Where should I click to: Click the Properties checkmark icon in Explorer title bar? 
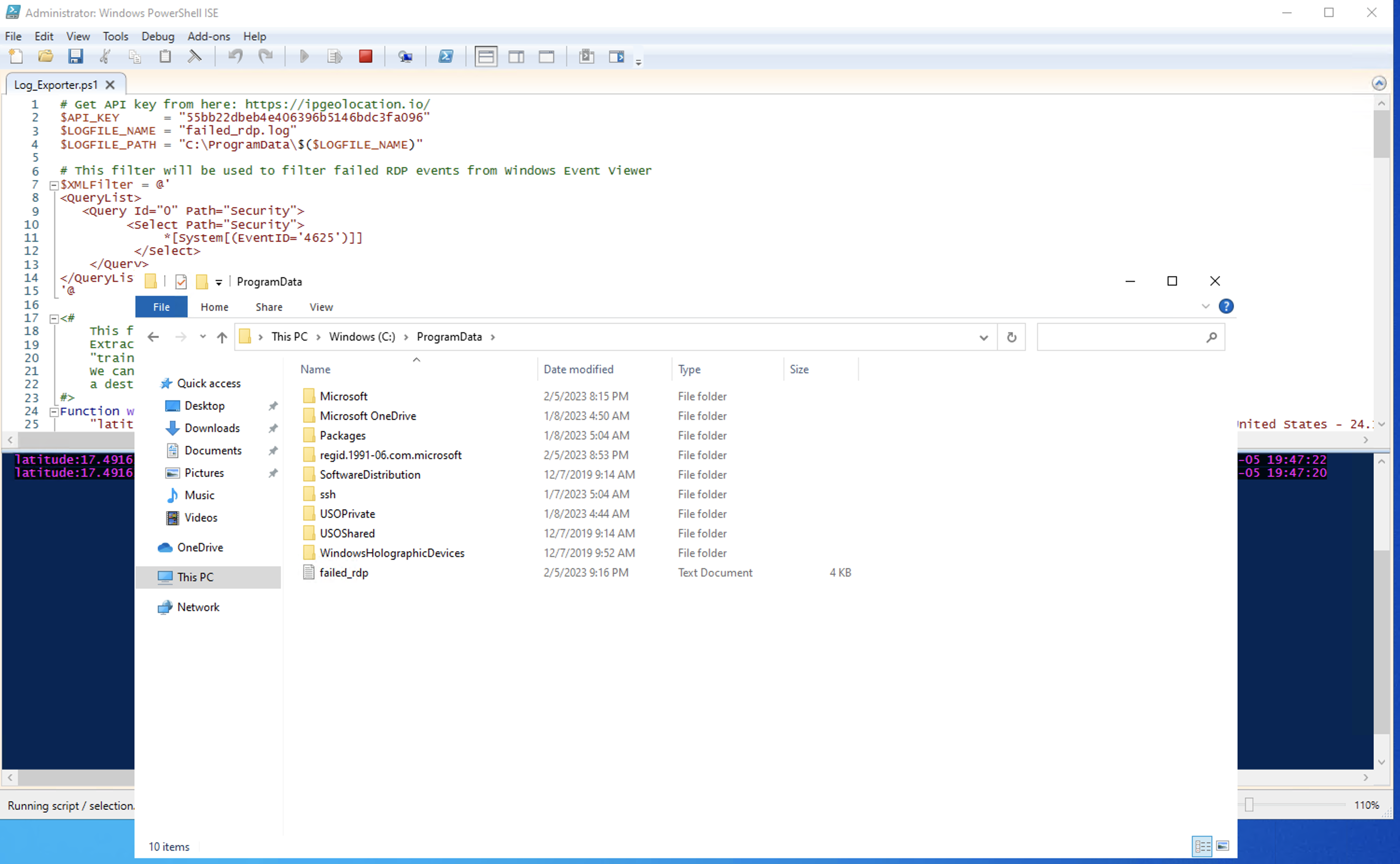[181, 281]
